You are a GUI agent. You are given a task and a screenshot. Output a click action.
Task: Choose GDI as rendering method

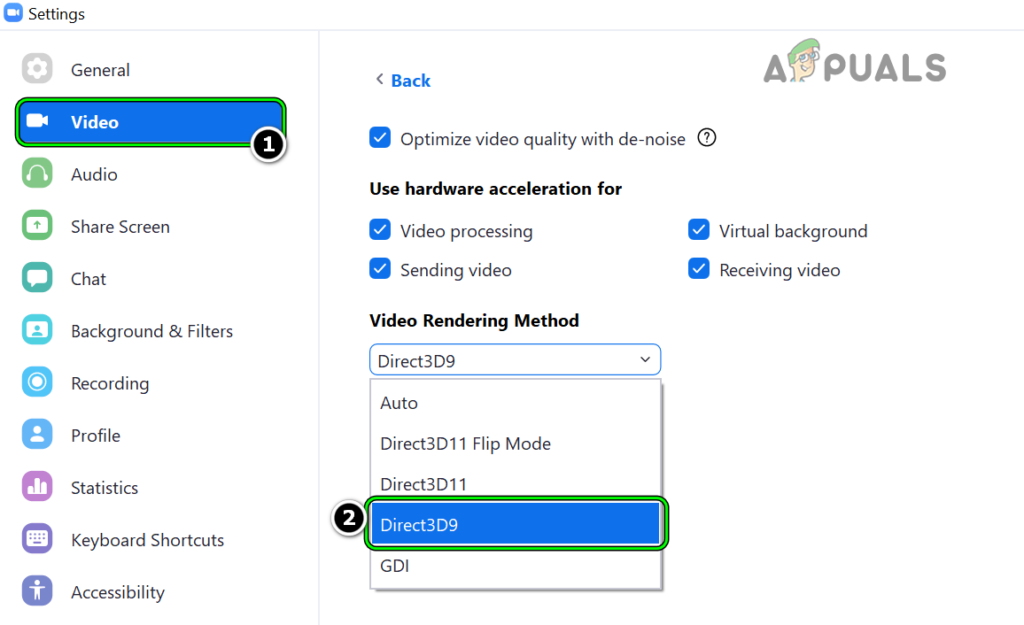point(394,565)
